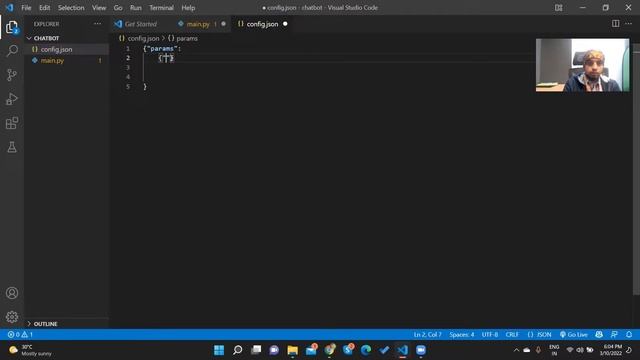Viewport: 640px width, 360px height.
Task: Open the Manage gear settings icon
Action: (12, 316)
